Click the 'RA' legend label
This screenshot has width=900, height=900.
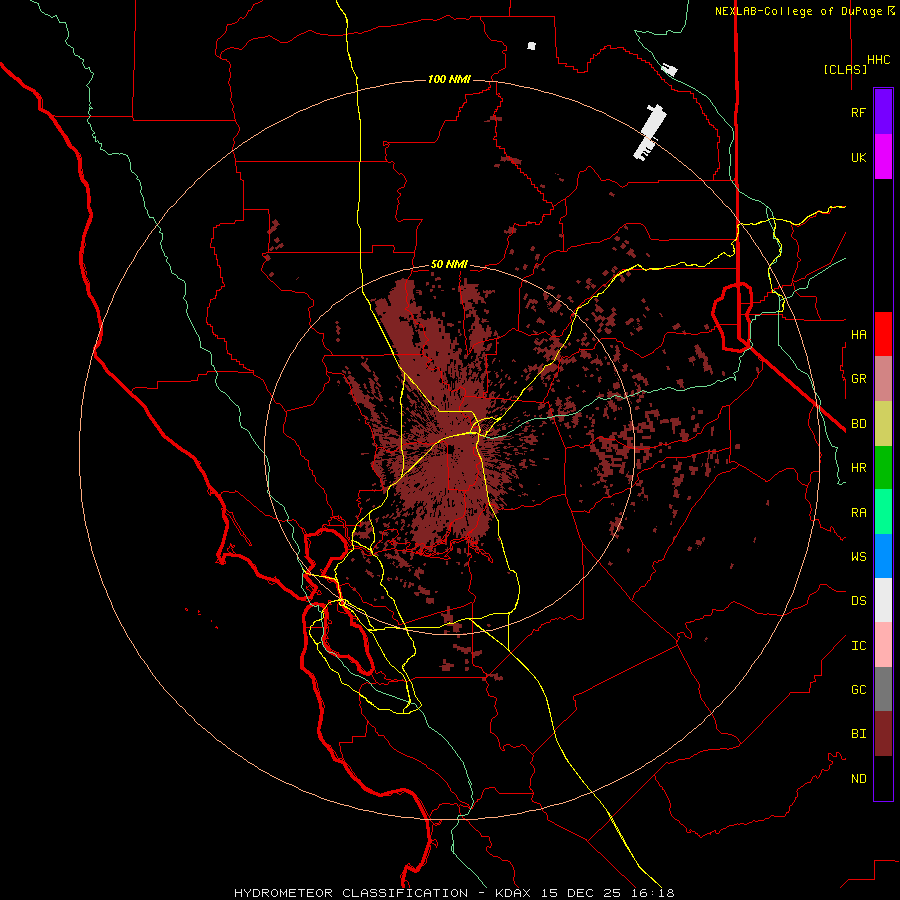858,513
